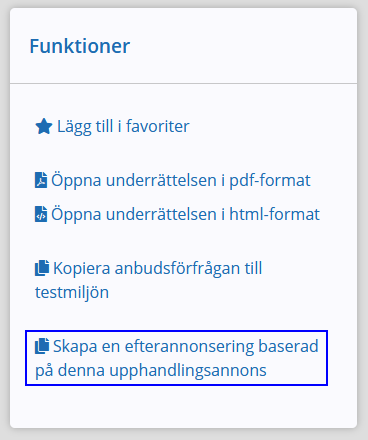This screenshot has width=368, height=440.
Task: Click the copy icon beside Skapa en efterannonsering
Action: tap(42, 346)
